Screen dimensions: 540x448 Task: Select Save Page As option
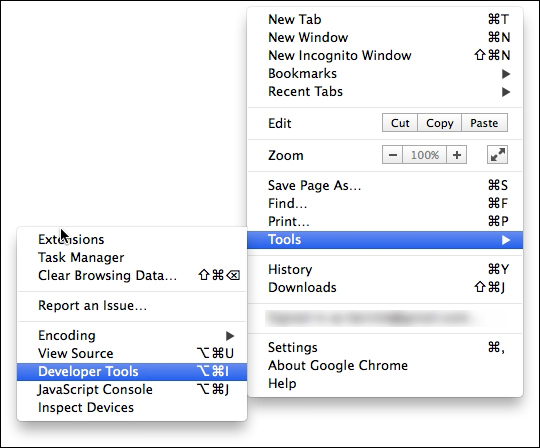coord(385,185)
